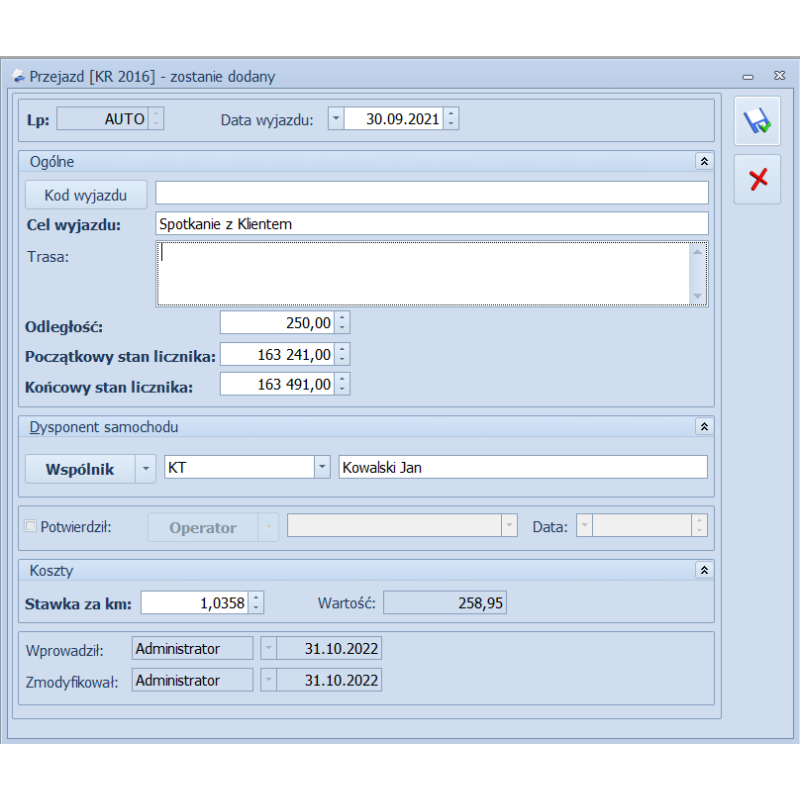Minimize the Przejazd window
This screenshot has height=800, width=800.
(747, 76)
